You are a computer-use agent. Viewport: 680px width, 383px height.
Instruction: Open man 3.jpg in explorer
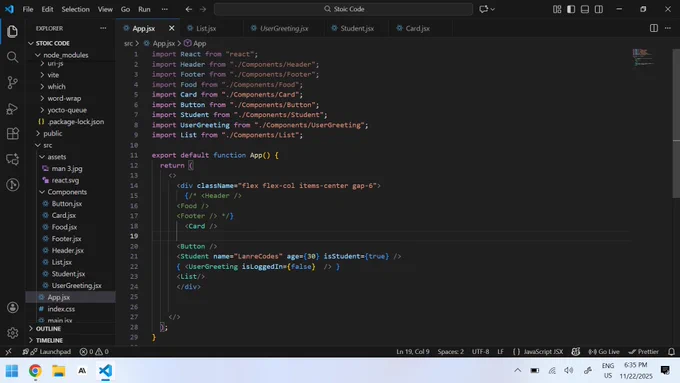click(71, 169)
